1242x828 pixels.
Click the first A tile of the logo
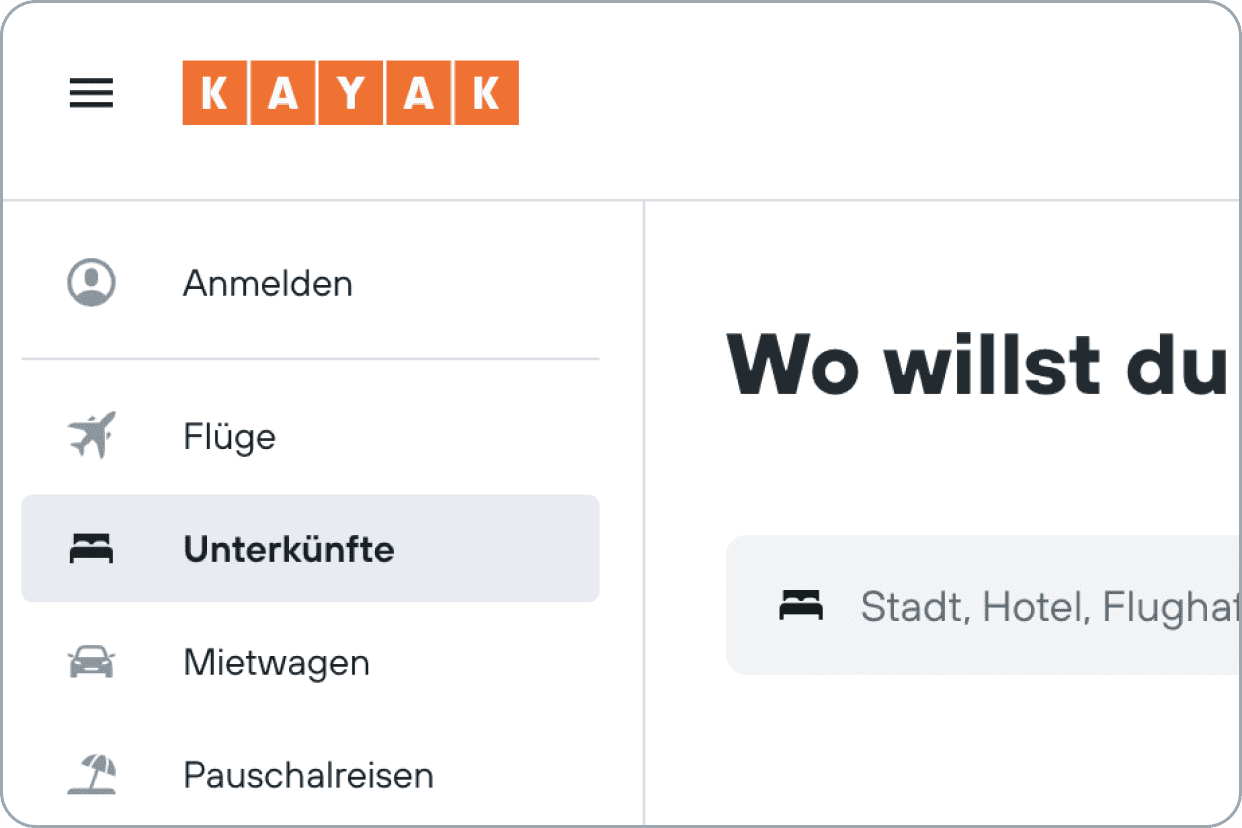(283, 93)
